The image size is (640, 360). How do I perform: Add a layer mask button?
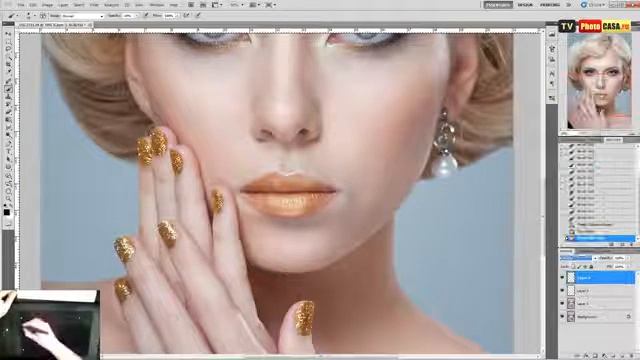pos(595,356)
